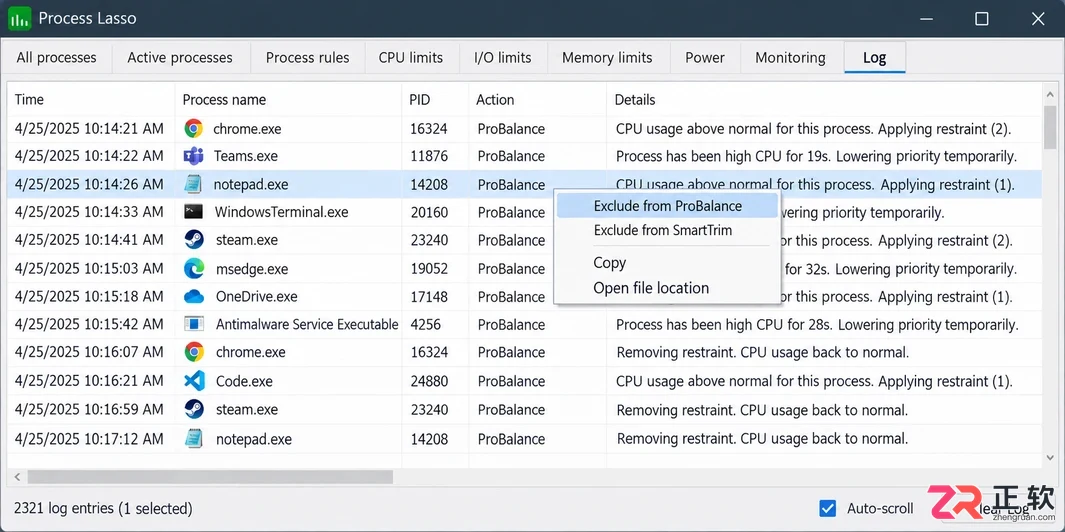The height and width of the screenshot is (532, 1065).
Task: Click the Edge icon beside msedge.exe
Action: 194,268
